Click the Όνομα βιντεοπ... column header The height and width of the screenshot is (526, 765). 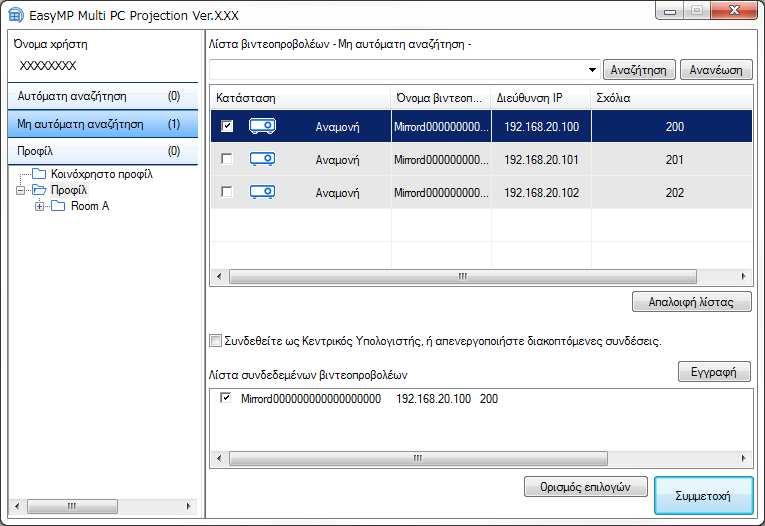click(441, 98)
